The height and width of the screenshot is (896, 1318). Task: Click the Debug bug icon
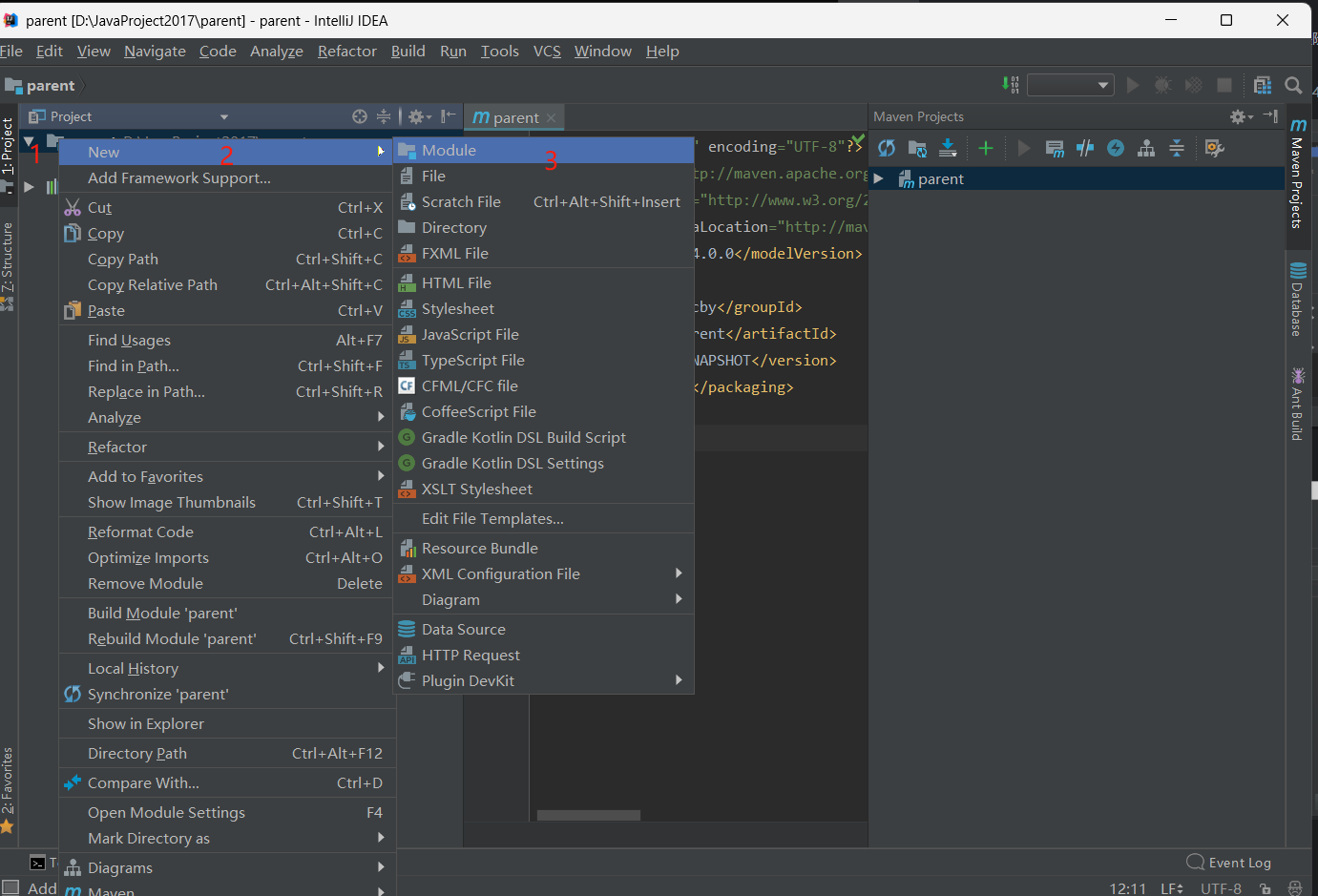click(x=1162, y=85)
